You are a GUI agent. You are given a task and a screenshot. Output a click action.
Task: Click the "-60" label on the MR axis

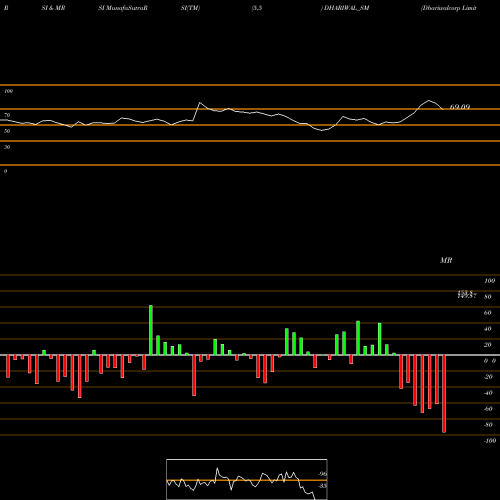click(x=488, y=409)
